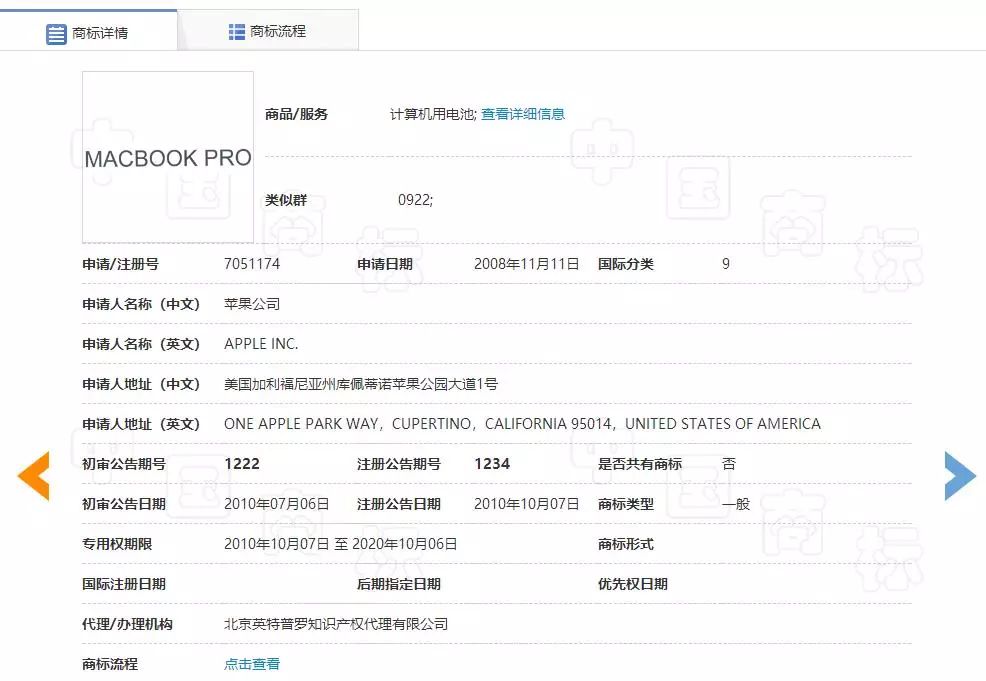
Task: Click the 代理/办理机构 label
Action: pos(127,624)
